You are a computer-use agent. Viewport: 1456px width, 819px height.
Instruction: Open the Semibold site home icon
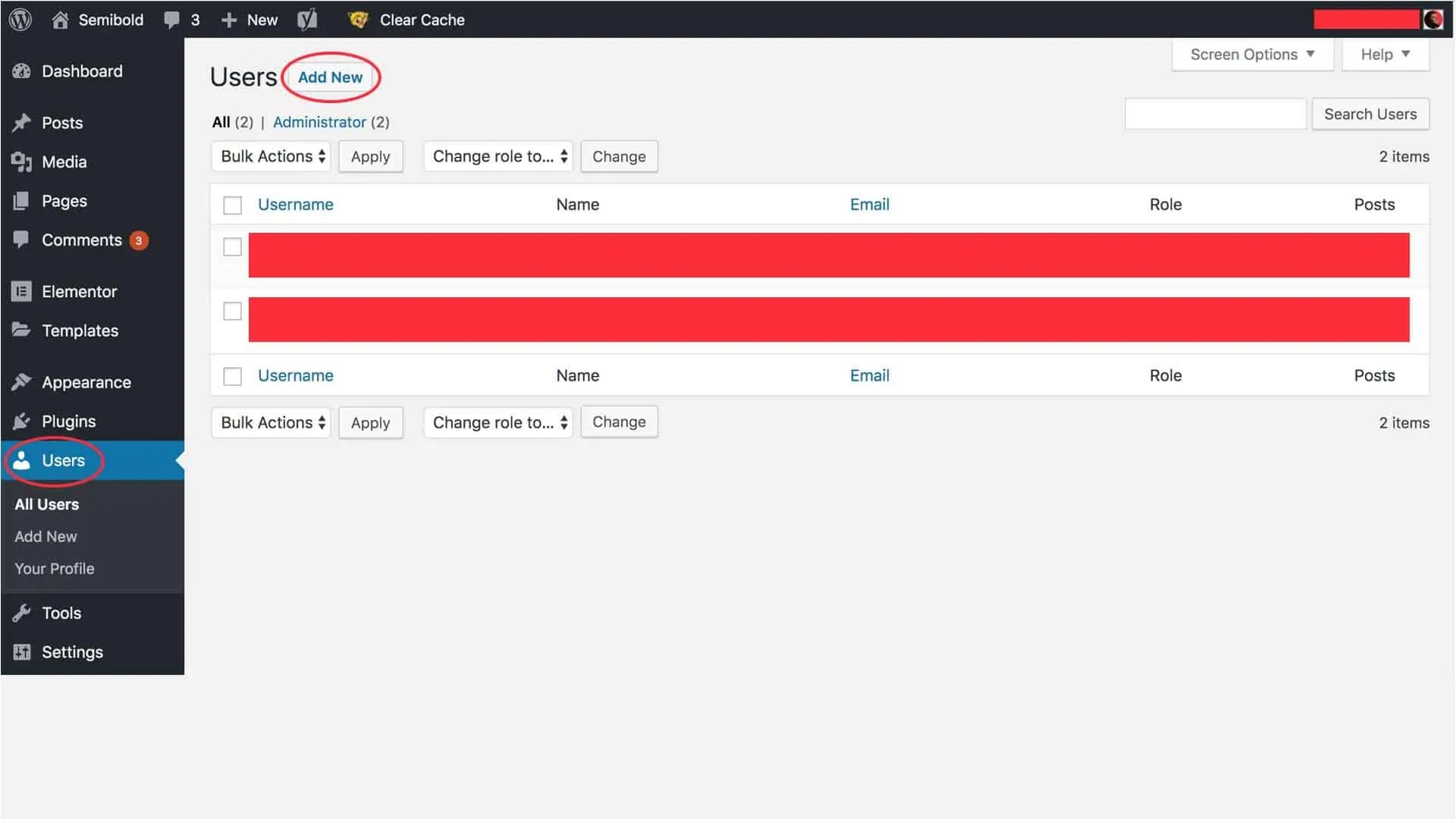[x=60, y=20]
